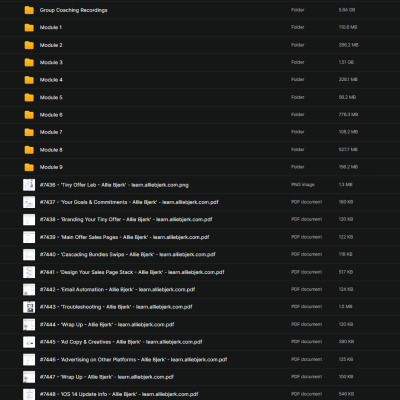Viewport: 400px width, 400px height.
Task: Click the Module 6 folder icon
Action: (x=29, y=115)
